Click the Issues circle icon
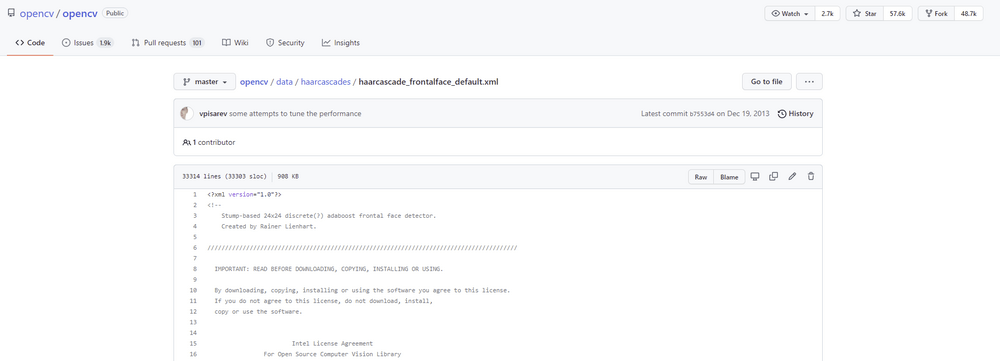Viewport: 1000px width, 361px height. (66, 43)
